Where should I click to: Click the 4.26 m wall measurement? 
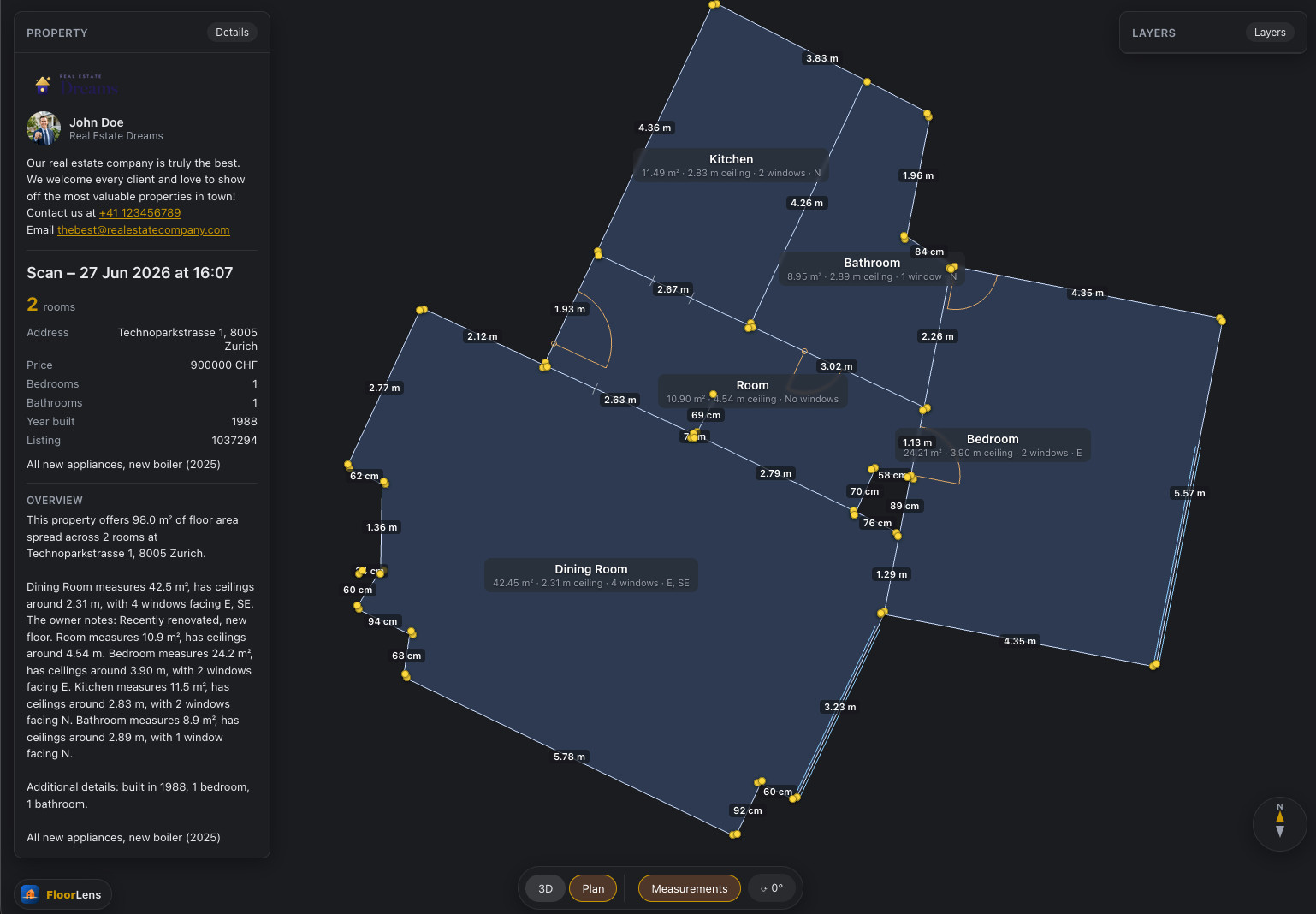tap(807, 203)
